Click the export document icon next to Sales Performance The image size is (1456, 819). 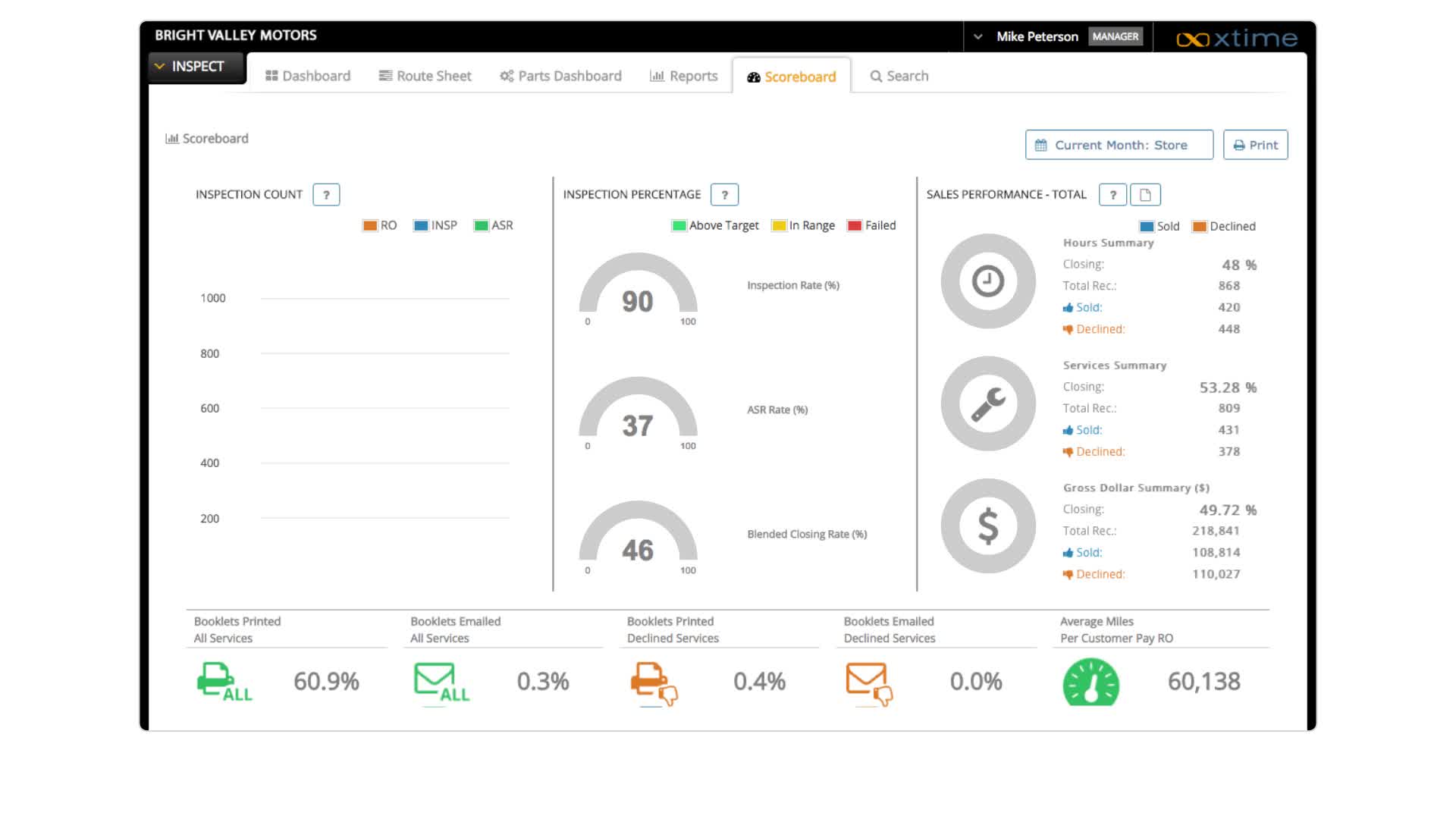click(x=1145, y=194)
